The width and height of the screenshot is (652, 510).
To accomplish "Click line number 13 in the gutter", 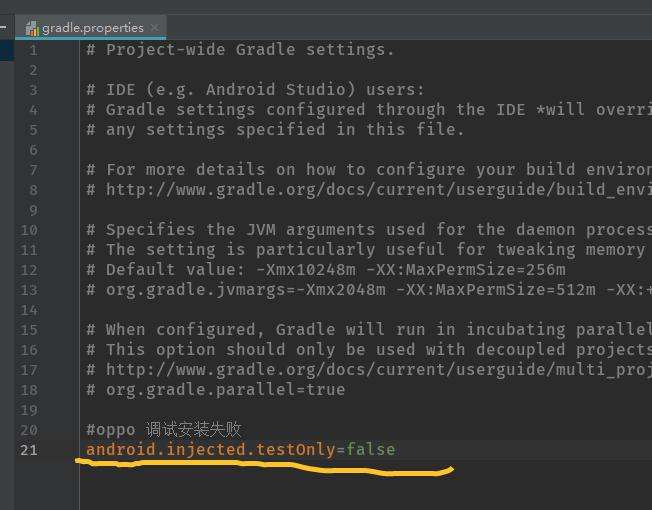I will tap(29, 290).
